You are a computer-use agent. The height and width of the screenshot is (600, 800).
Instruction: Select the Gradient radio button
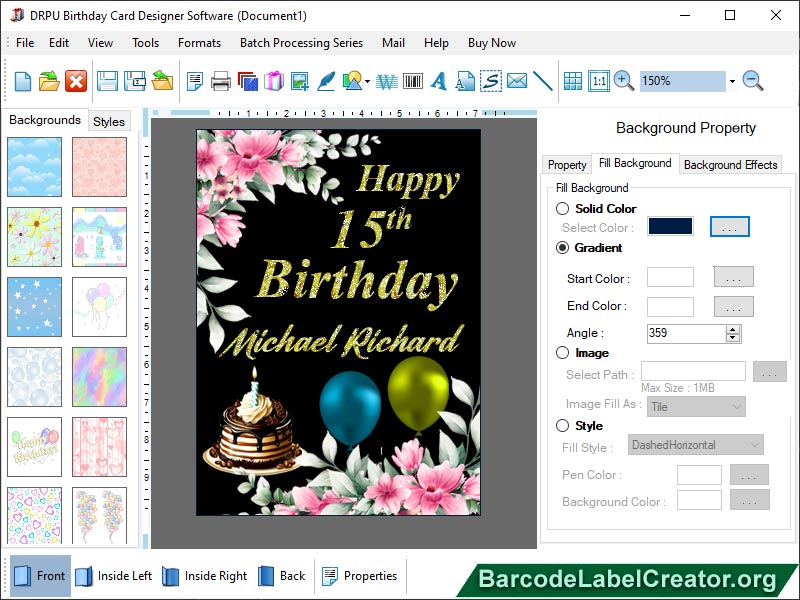point(562,248)
